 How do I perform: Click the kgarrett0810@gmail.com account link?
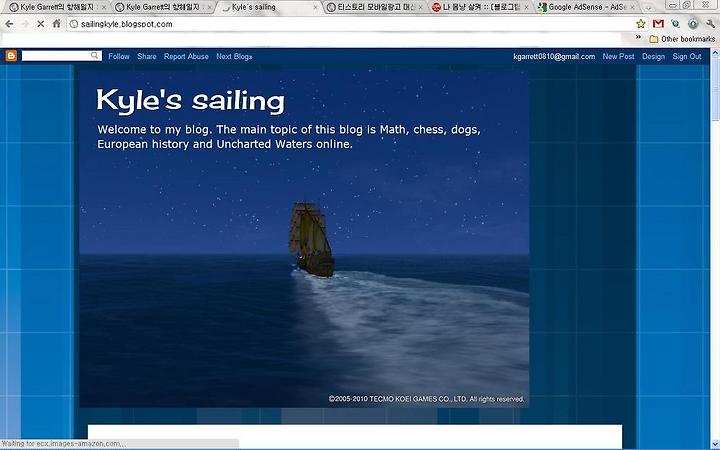tap(554, 56)
